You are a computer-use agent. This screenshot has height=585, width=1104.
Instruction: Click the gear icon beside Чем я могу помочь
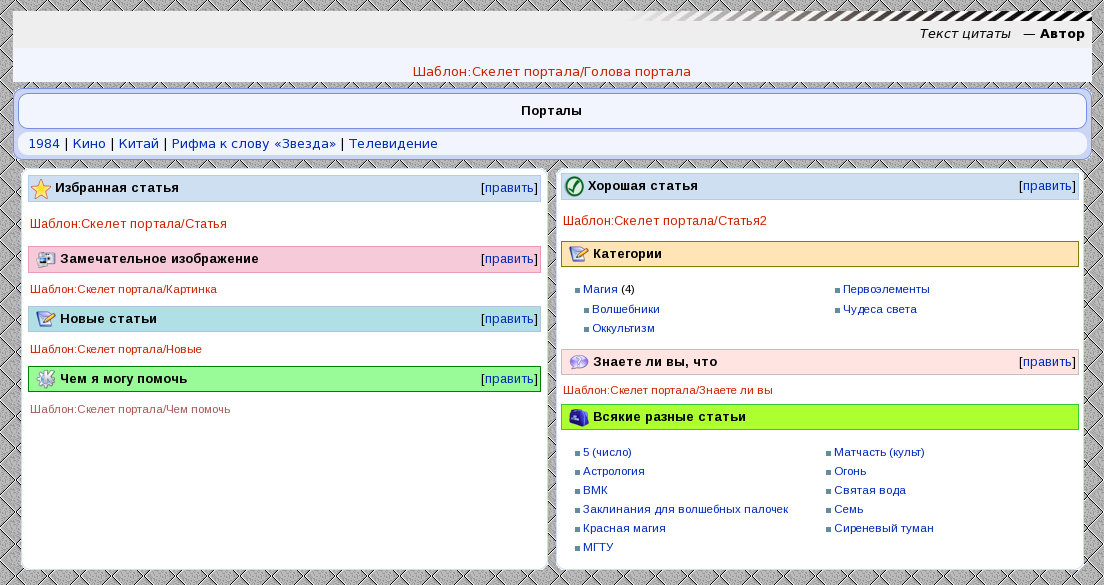pyautogui.click(x=46, y=379)
